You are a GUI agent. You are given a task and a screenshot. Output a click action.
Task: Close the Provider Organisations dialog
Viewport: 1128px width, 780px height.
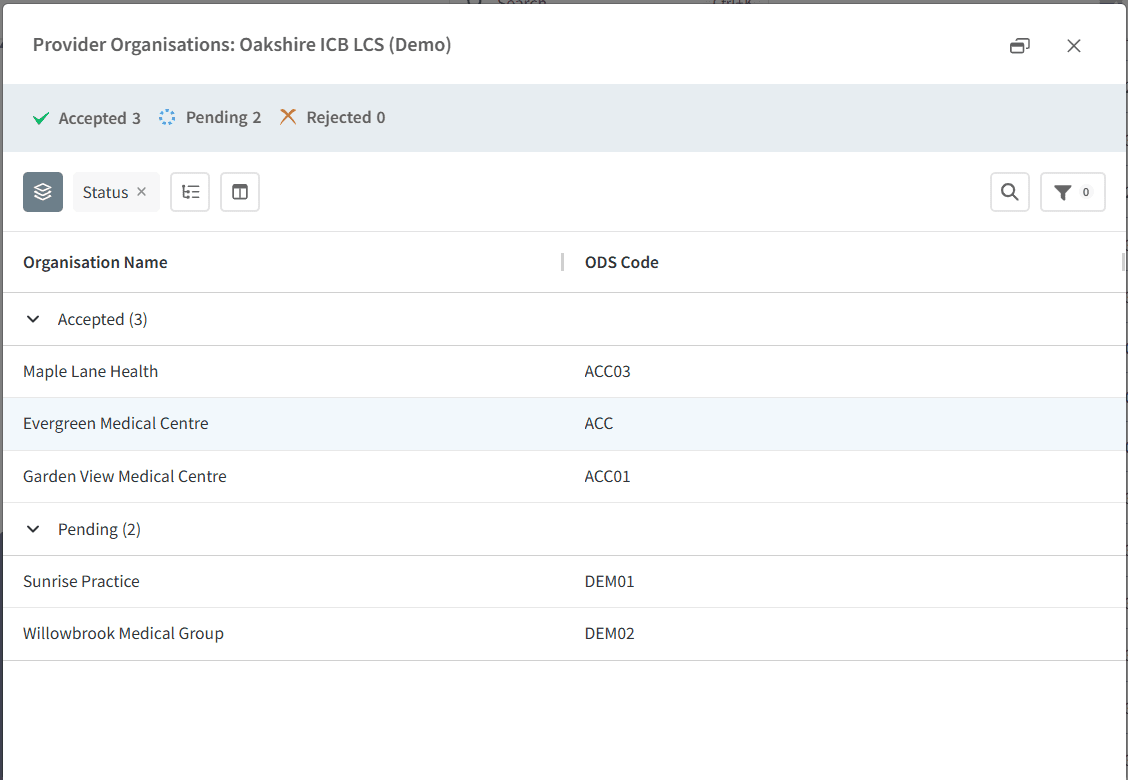[1074, 46]
